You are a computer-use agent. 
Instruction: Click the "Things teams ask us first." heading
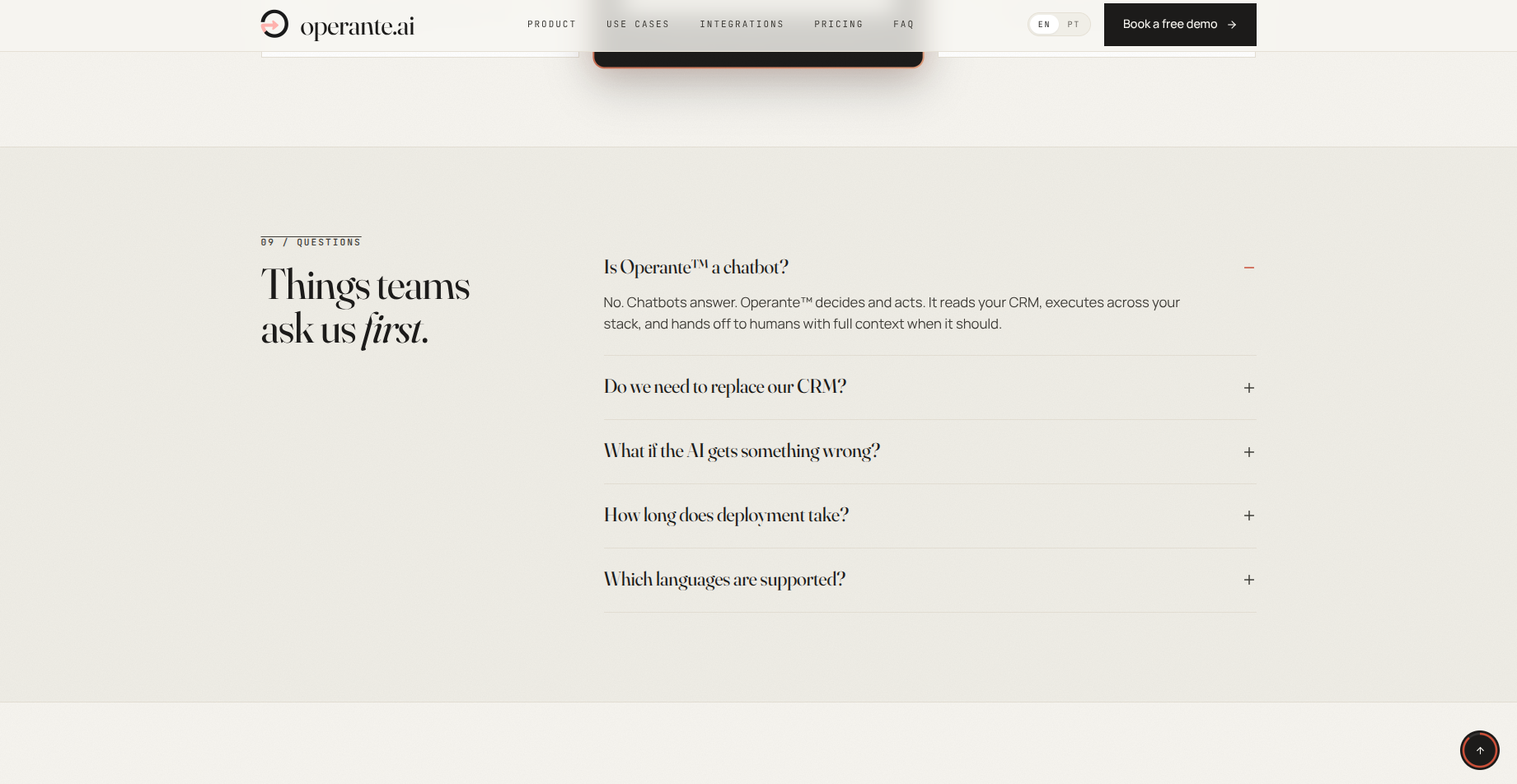(365, 307)
